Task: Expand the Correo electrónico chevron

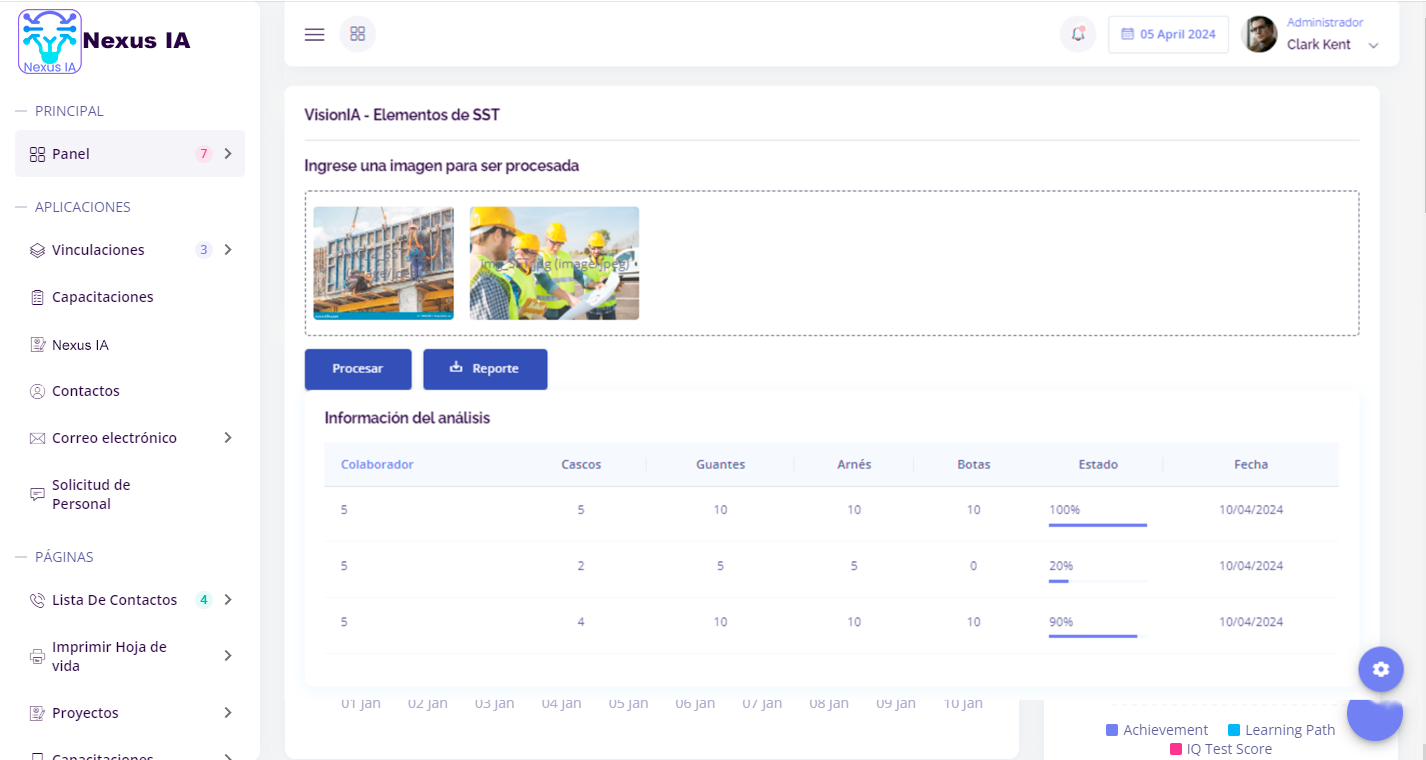Action: click(x=228, y=438)
